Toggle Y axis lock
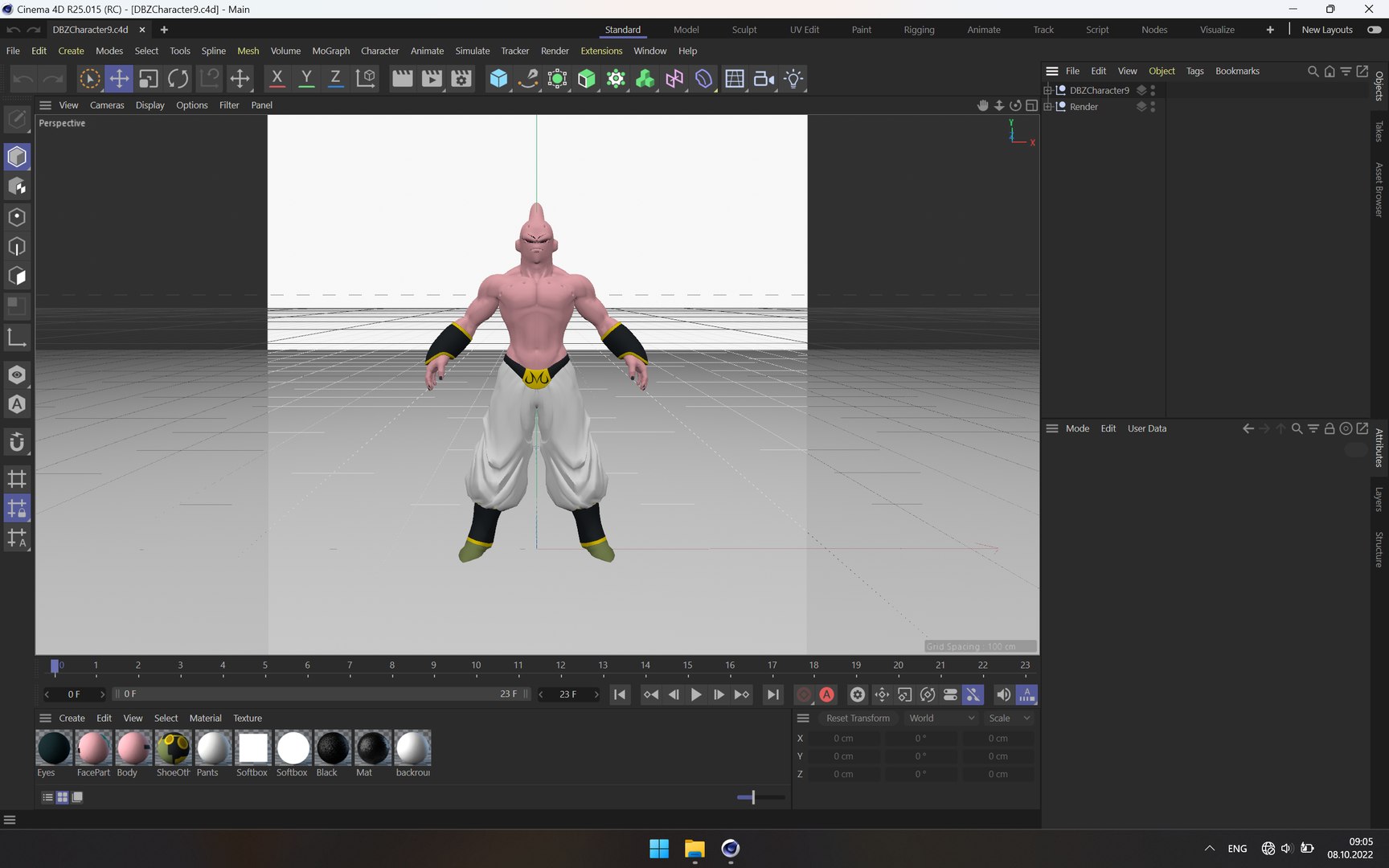The height and width of the screenshot is (868, 1389). pyautogui.click(x=306, y=79)
